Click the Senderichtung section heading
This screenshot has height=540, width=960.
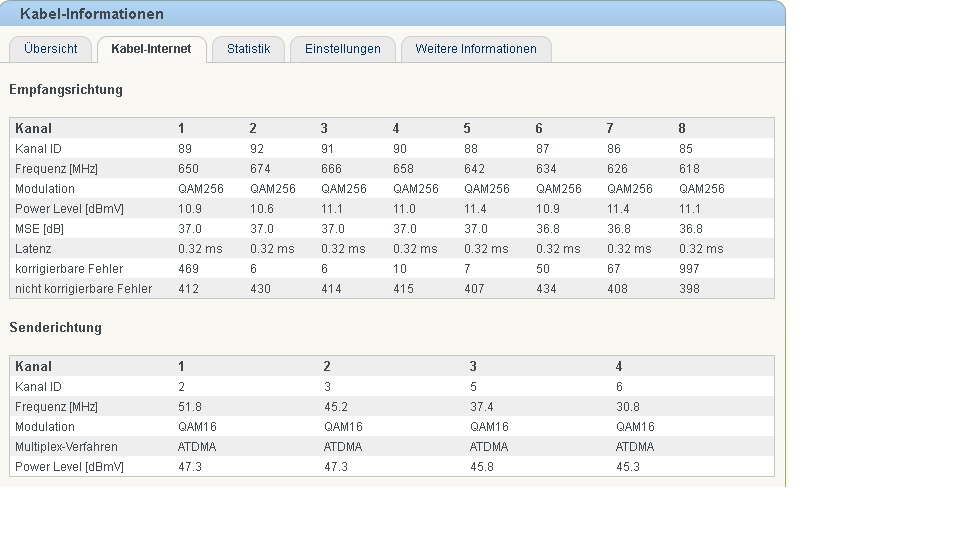(56, 328)
